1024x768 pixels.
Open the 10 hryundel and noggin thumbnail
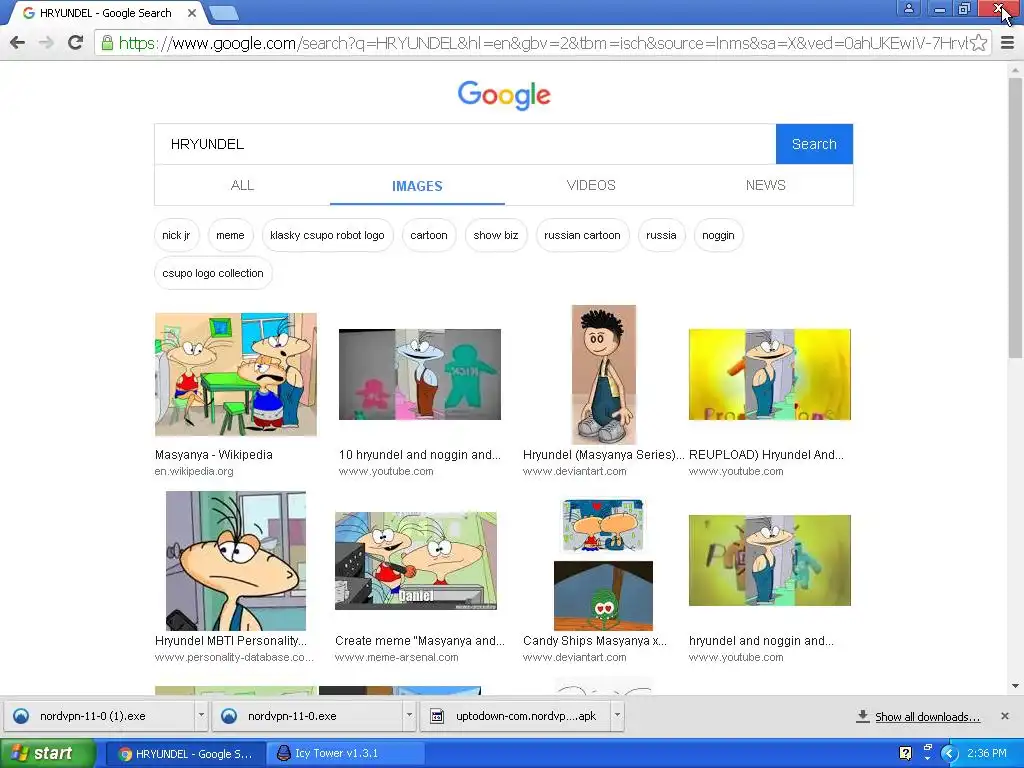pyautogui.click(x=420, y=374)
